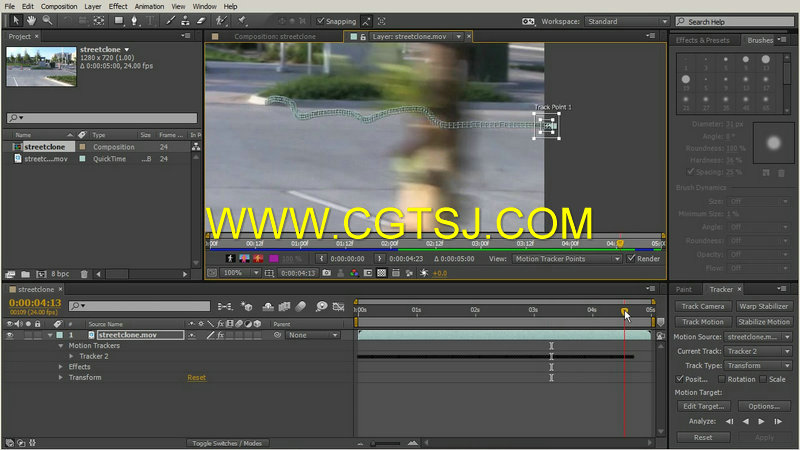Click the Track Camera button
Screen dimensions: 800x450
pos(703,306)
